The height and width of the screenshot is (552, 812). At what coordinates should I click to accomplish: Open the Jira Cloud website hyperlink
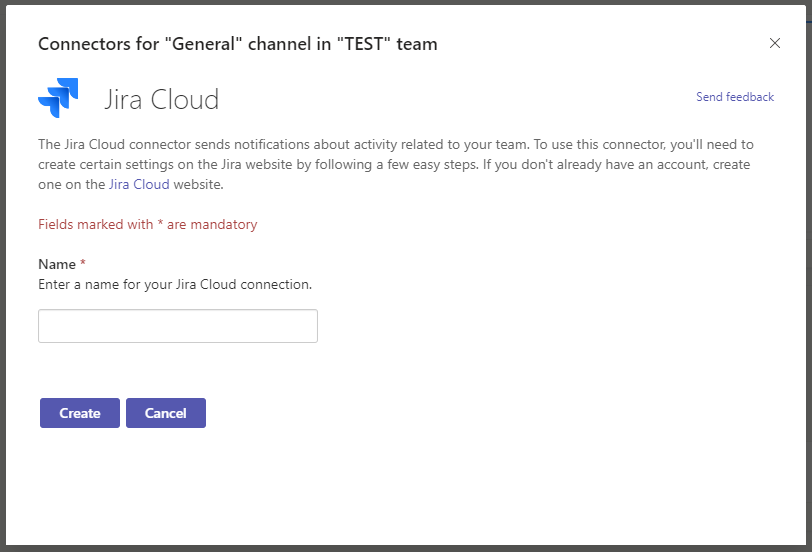pyautogui.click(x=139, y=184)
